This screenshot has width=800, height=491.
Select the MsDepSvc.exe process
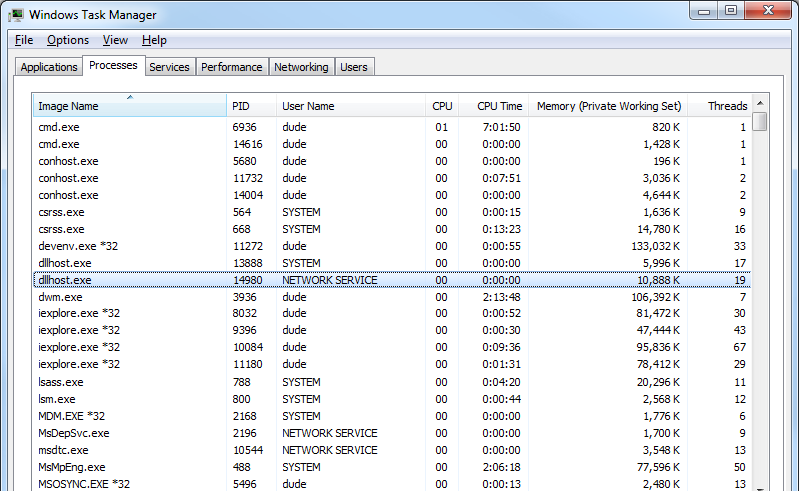click(392, 433)
